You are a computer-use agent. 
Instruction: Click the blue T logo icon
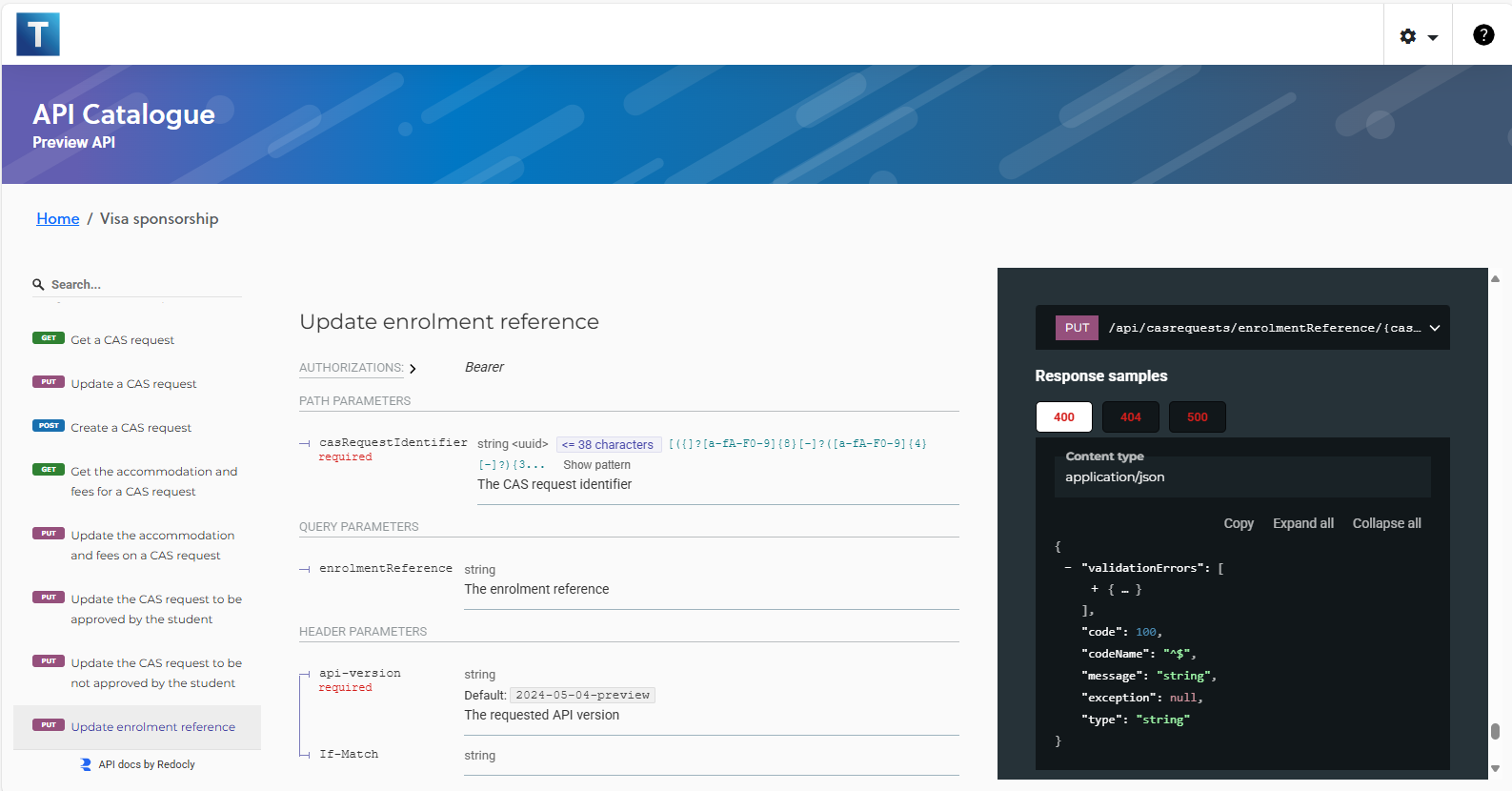pos(38,34)
